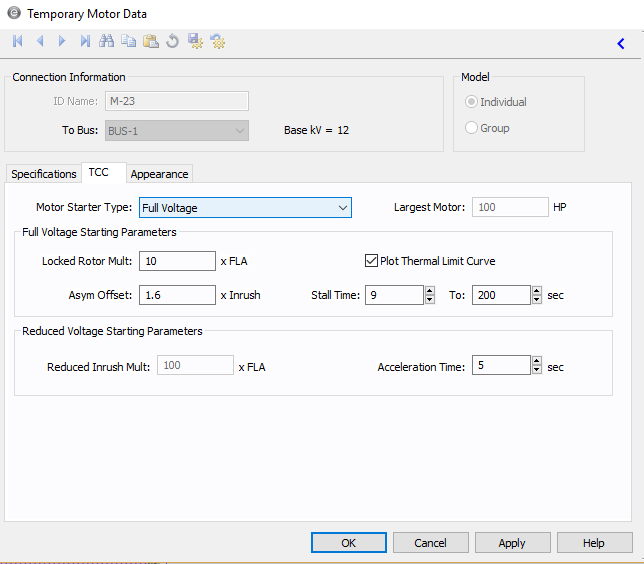Viewport: 644px width, 564px height.
Task: Switch to Specifications tab
Action: tap(44, 174)
